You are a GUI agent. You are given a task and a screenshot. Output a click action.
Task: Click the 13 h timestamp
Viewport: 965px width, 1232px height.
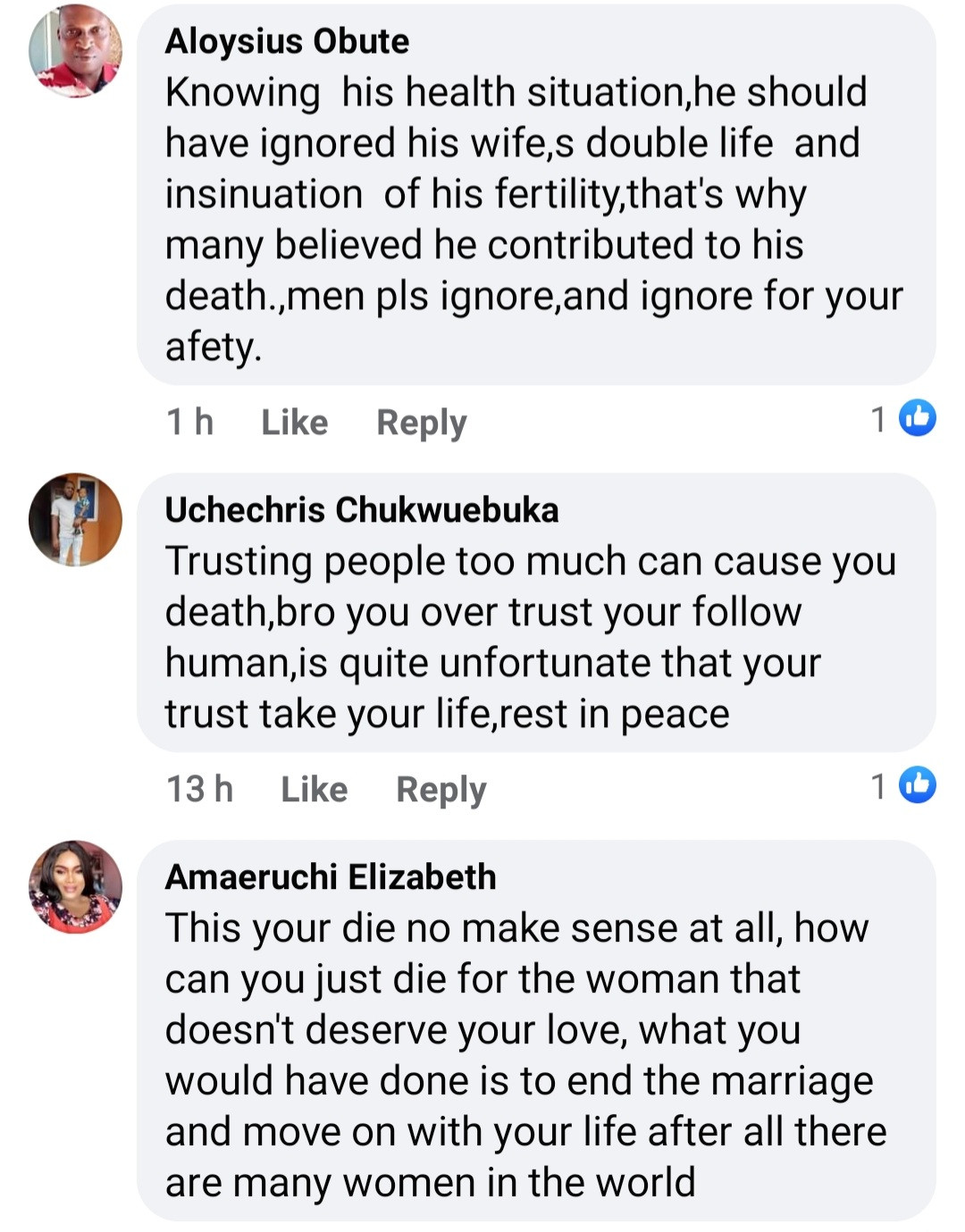199,789
